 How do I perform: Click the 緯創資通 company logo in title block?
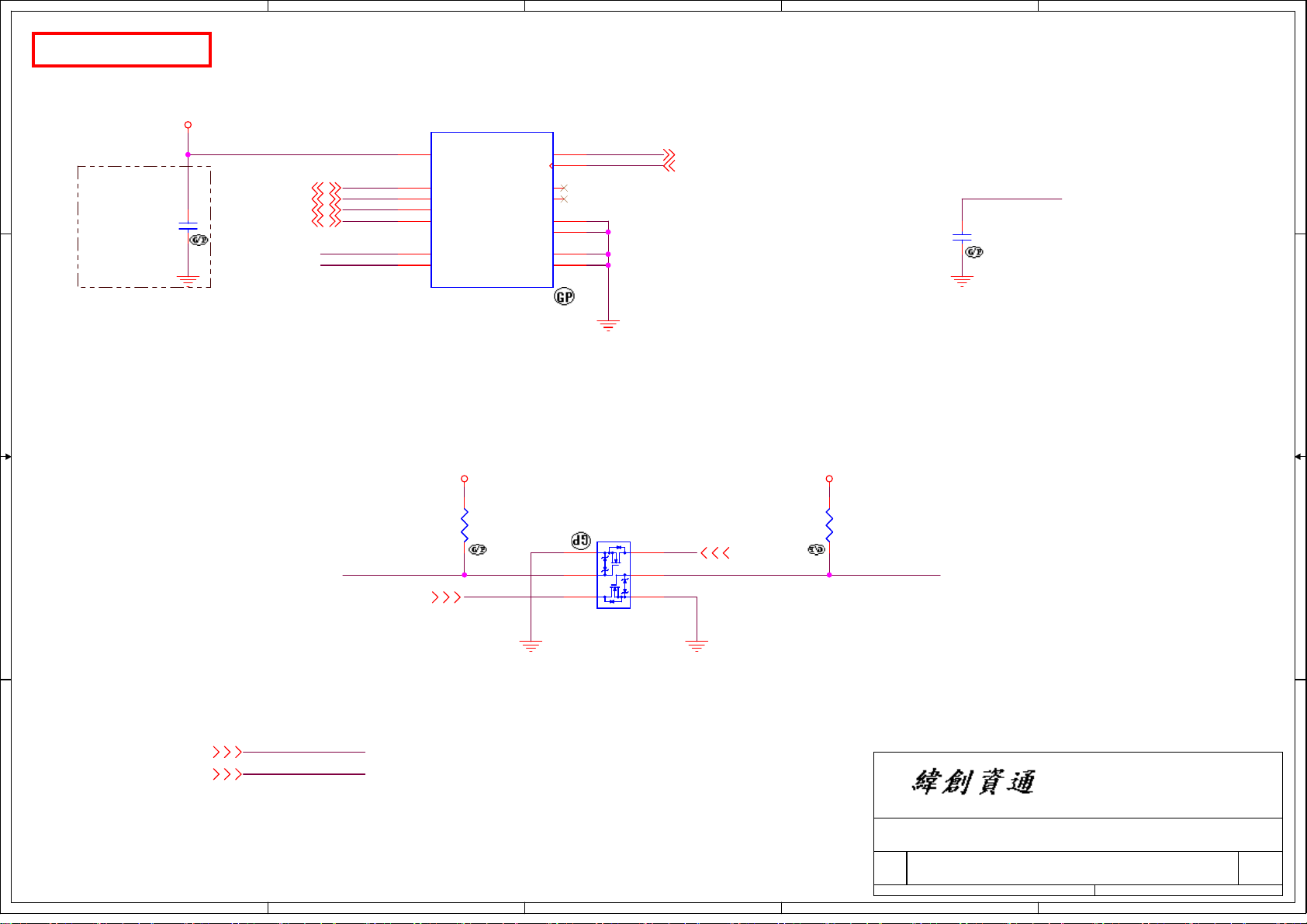973,782
